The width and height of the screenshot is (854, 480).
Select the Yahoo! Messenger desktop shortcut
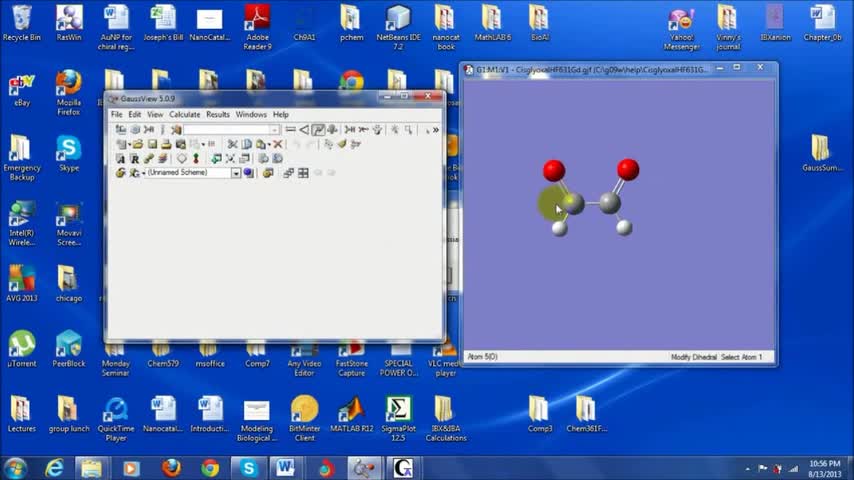(681, 28)
